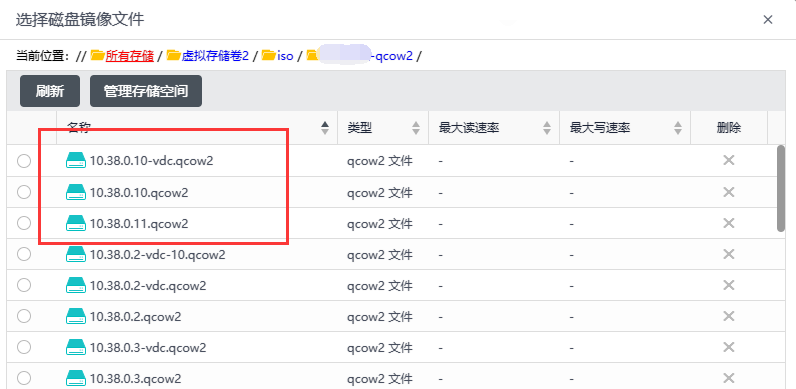
Task: Select radio button for 10.38.0.2-vdc.qcow2
Action: pyautogui.click(x=24, y=285)
